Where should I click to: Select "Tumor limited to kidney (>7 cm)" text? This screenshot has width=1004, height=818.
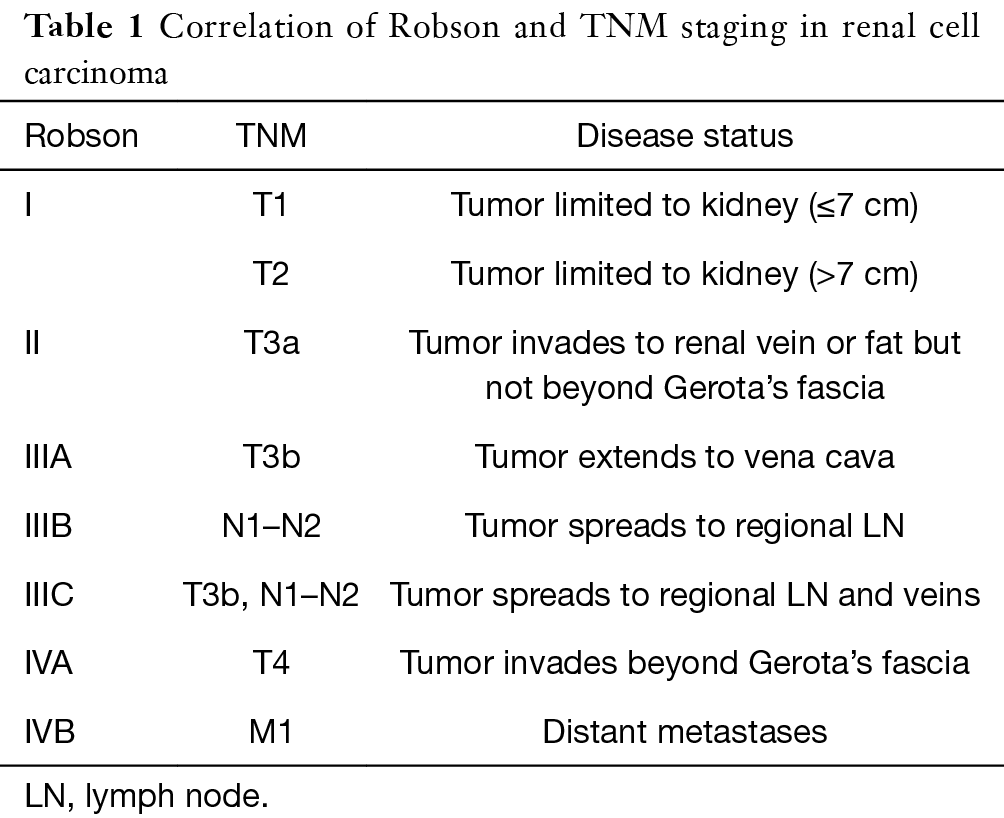(684, 273)
